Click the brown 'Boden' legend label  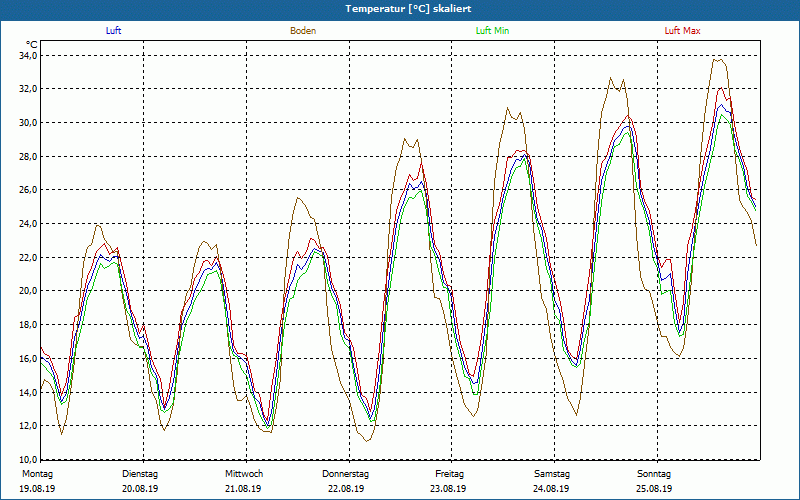point(303,31)
